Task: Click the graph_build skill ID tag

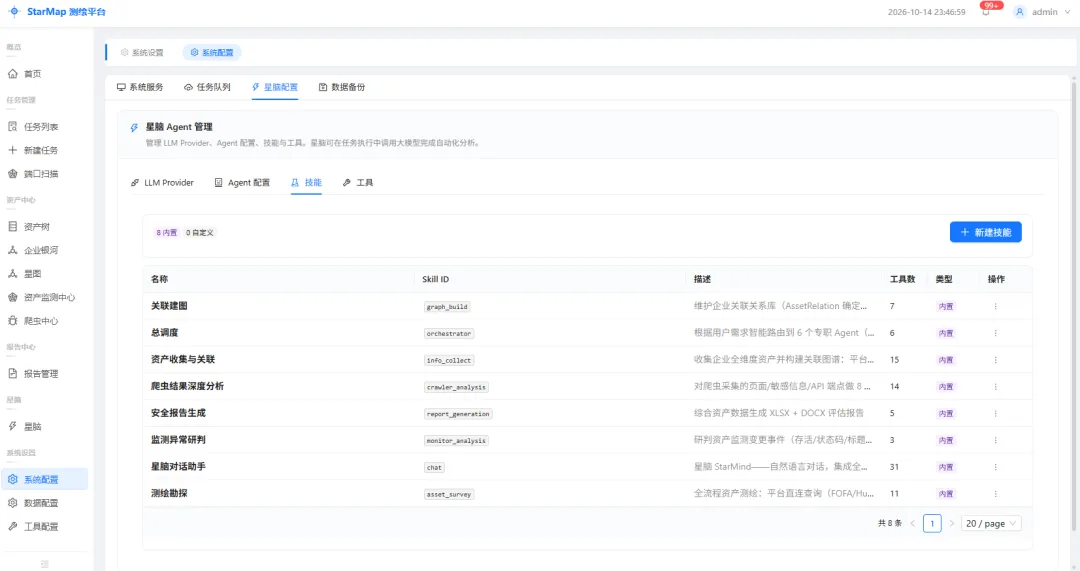Action: point(447,307)
